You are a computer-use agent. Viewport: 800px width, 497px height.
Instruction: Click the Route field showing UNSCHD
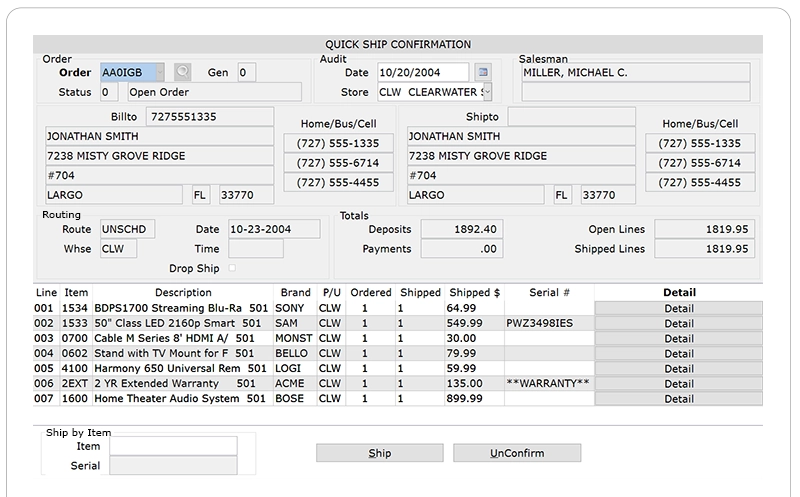pyautogui.click(x=127, y=229)
